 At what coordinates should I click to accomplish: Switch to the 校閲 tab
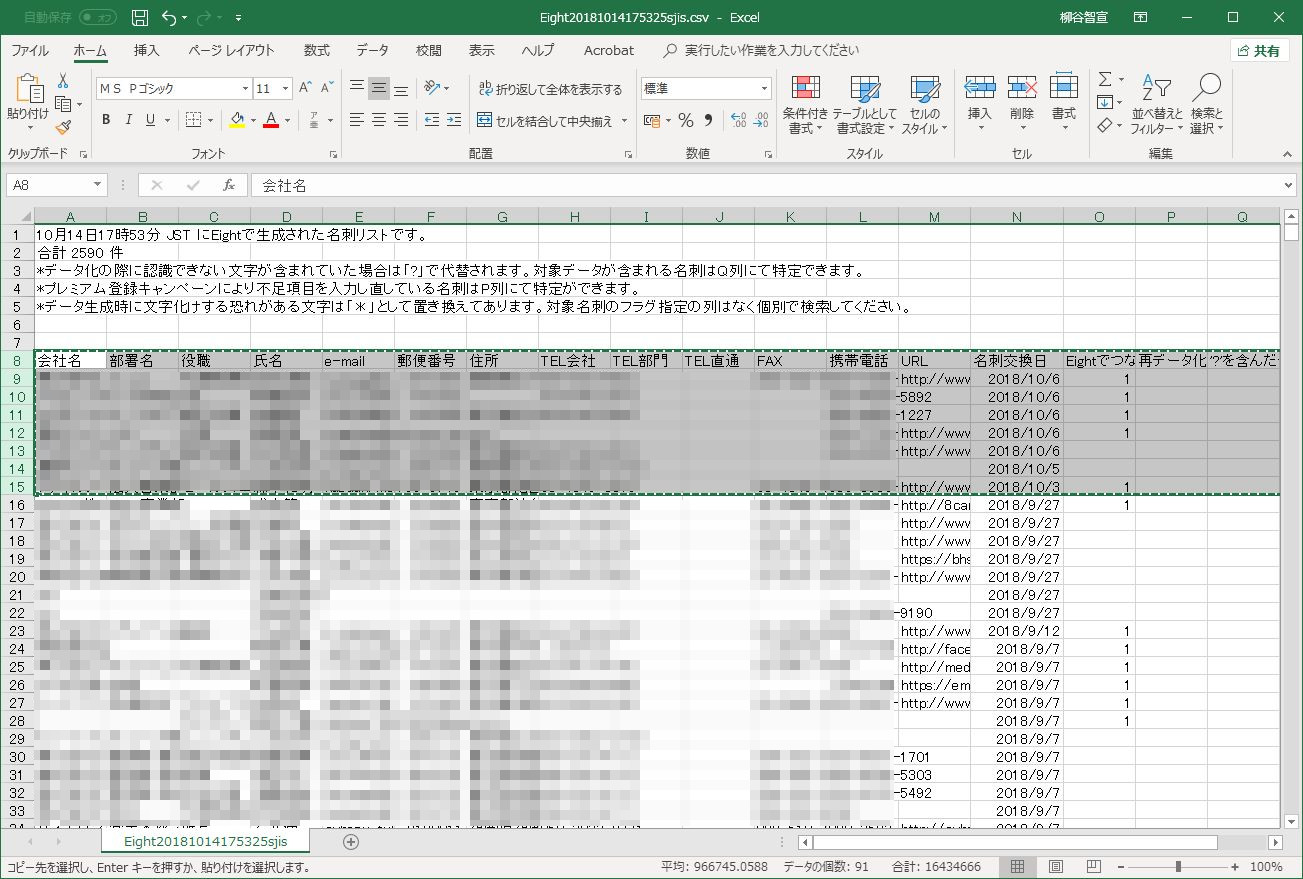tap(429, 50)
